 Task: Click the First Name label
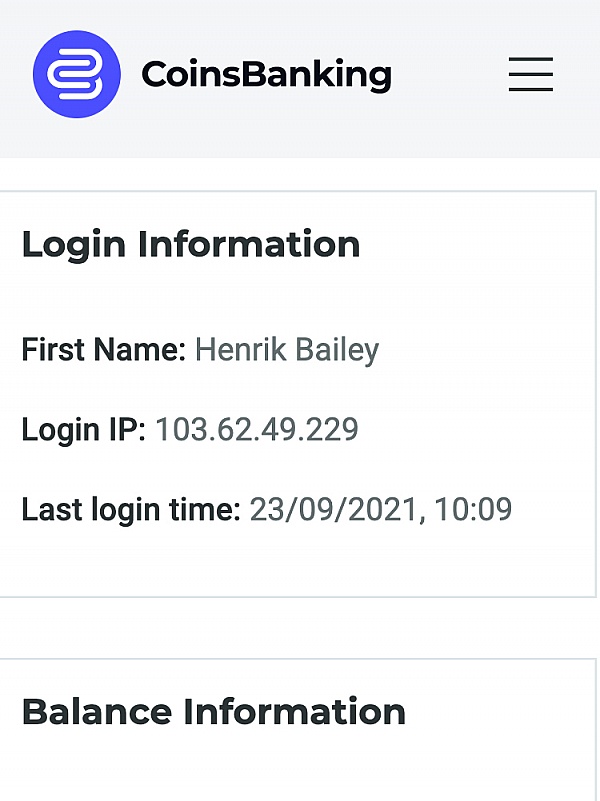pyautogui.click(x=104, y=350)
